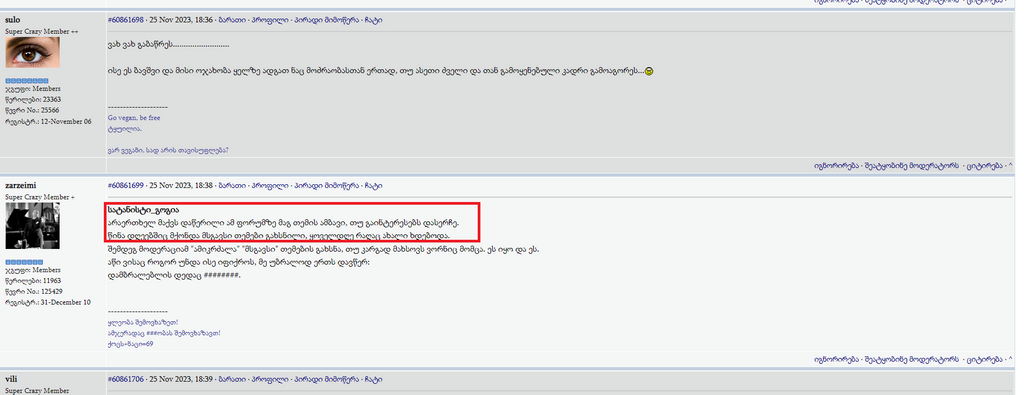The width and height of the screenshot is (1024, 395).
Task: Open პირადი მიმოწერა link in vili's post header
Action: click(326, 379)
